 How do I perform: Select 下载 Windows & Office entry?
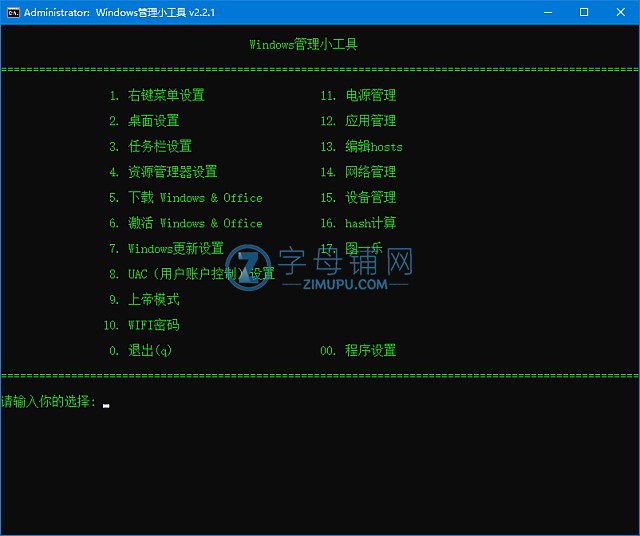coord(194,198)
